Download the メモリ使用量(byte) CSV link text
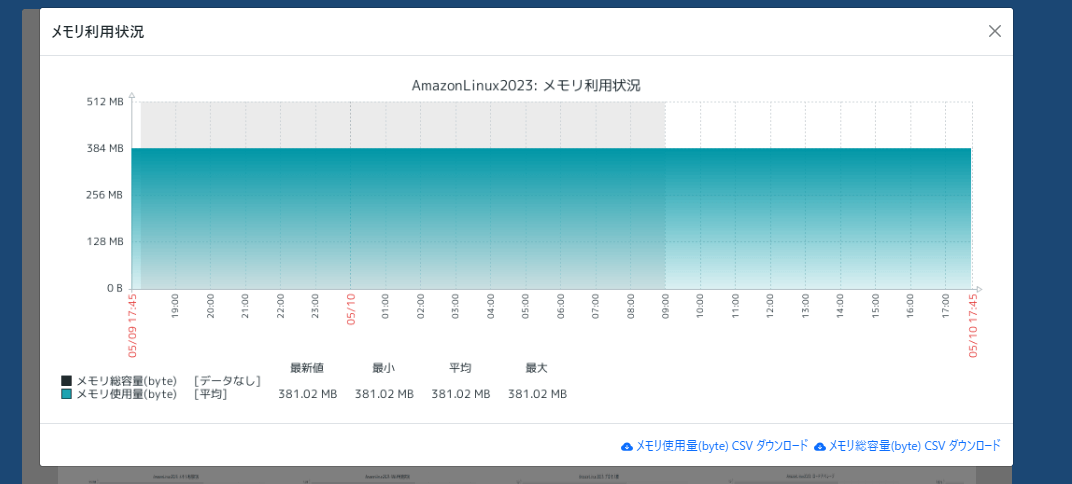Viewport: 1072px width, 484px height. coord(722,446)
